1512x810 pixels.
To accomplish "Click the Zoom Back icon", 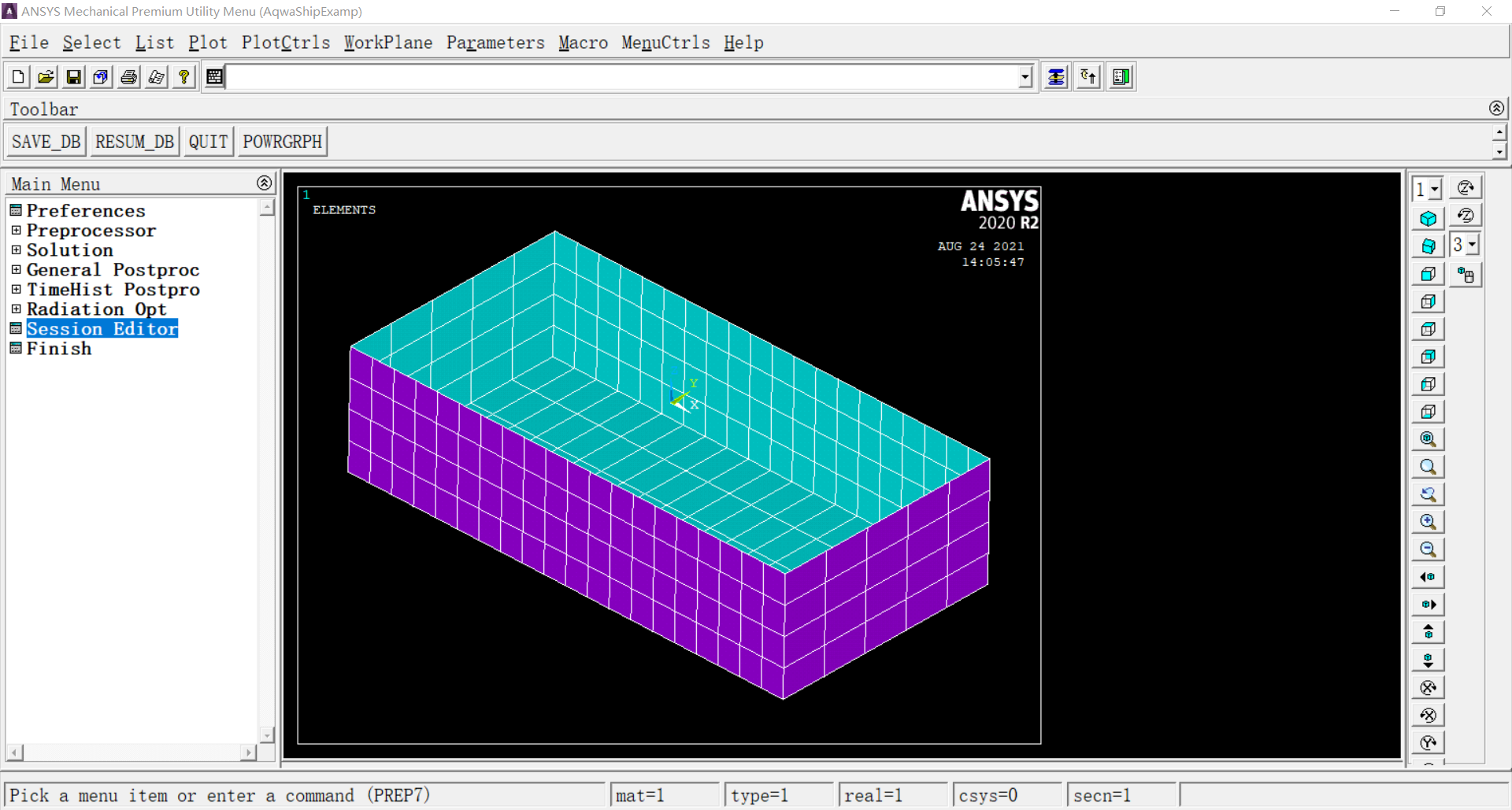I will (x=1428, y=494).
